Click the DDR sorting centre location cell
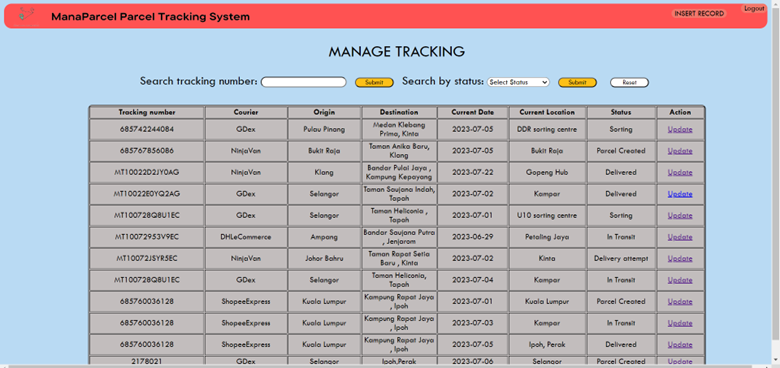The image size is (780, 368). [x=547, y=129]
